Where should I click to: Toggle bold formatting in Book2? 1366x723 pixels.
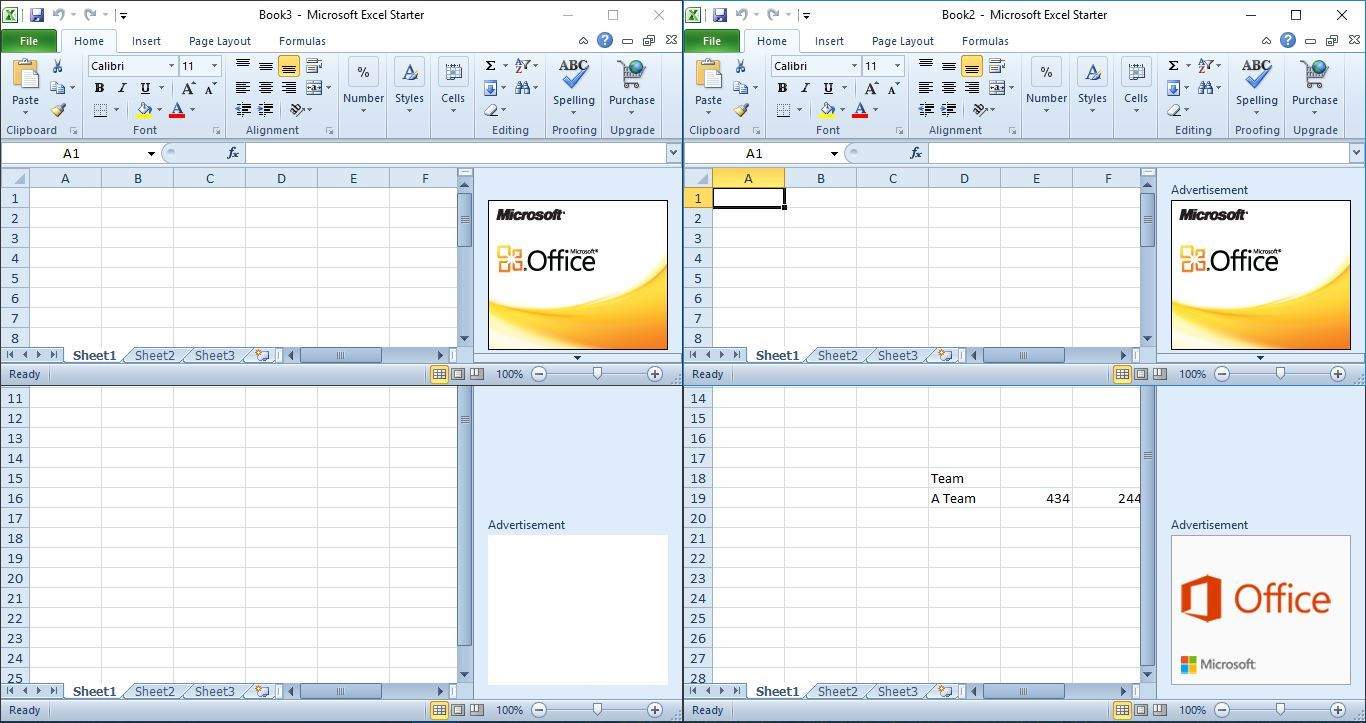[782, 88]
